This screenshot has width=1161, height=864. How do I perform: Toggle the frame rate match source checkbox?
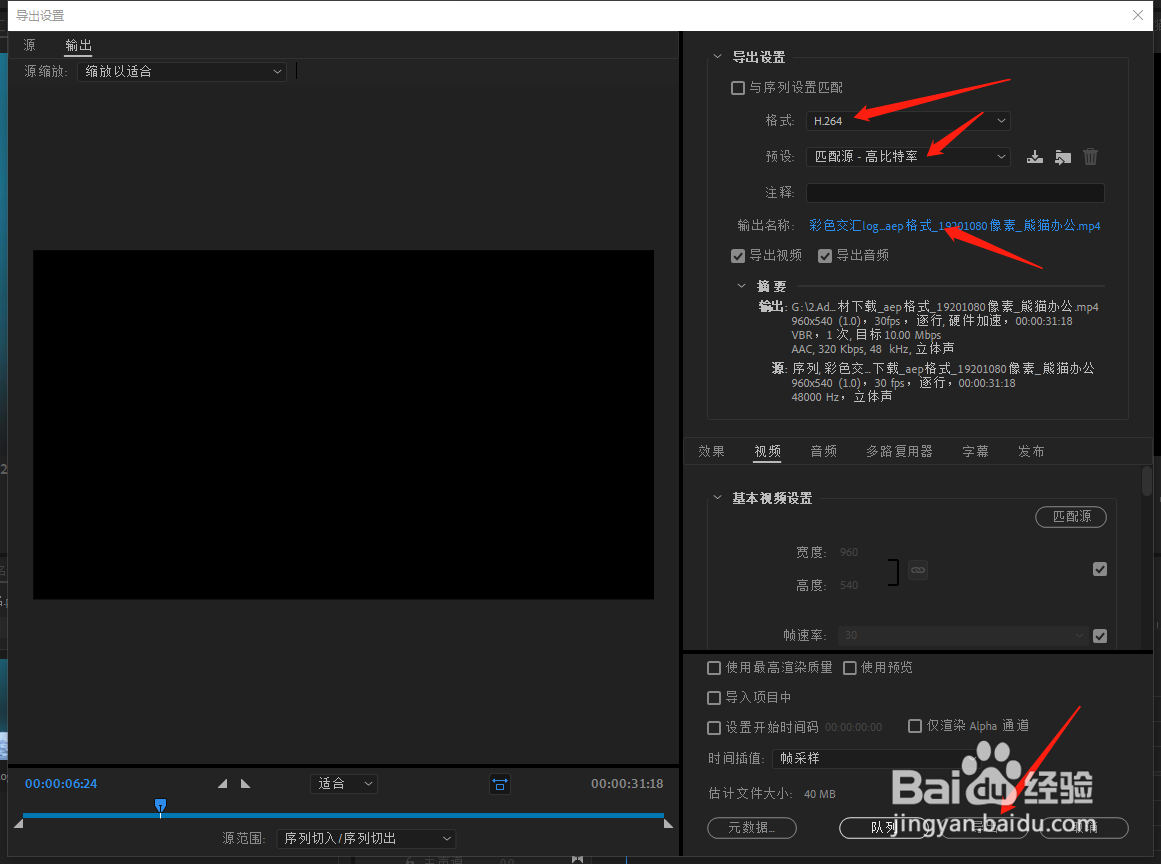1100,636
